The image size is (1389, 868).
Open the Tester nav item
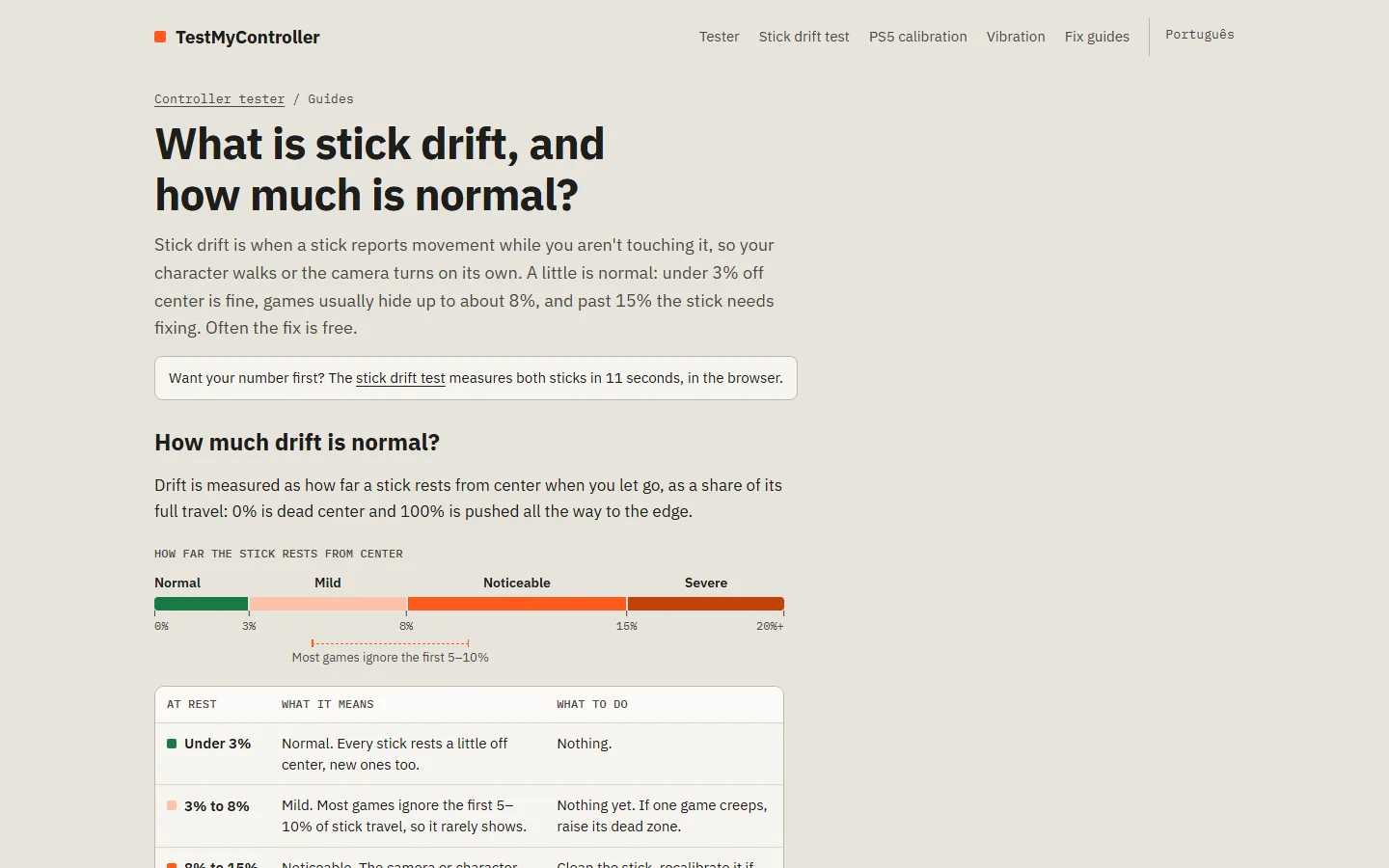(x=719, y=37)
